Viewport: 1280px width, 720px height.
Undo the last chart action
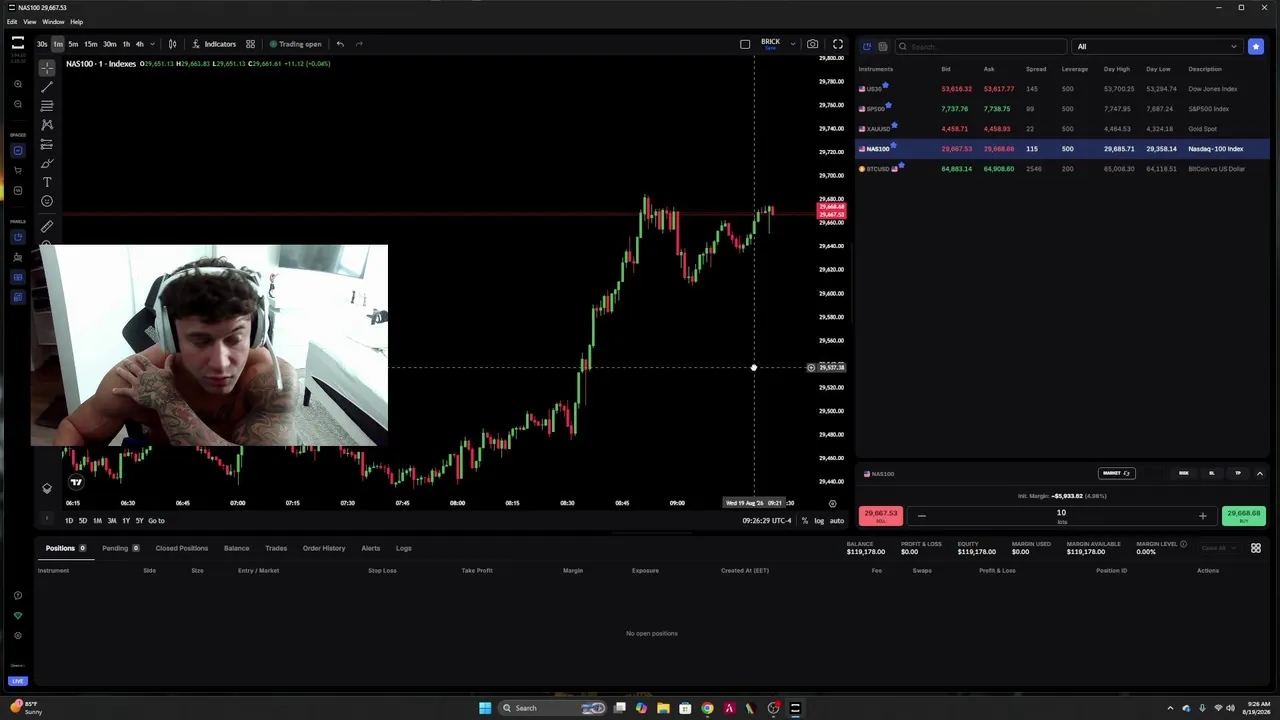click(x=340, y=44)
